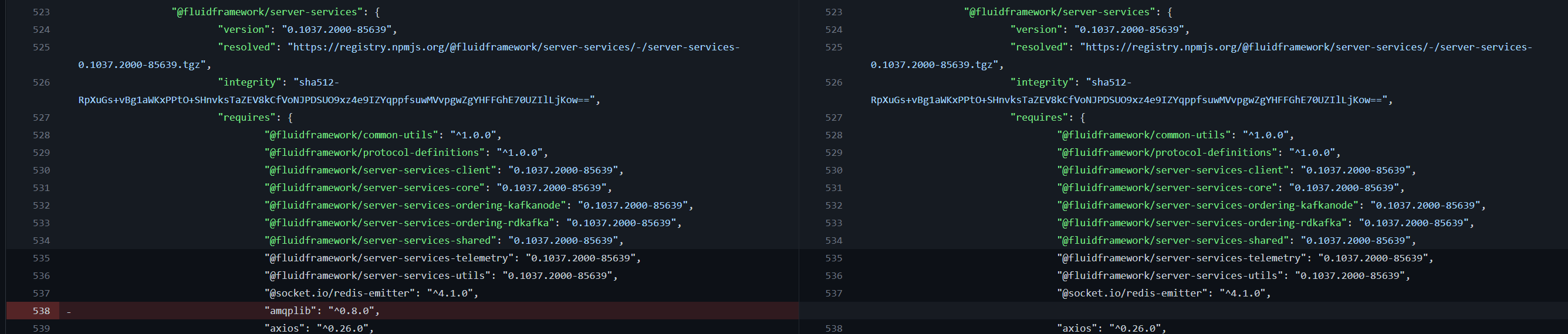Viewport: 1568px width, 334px height.
Task: Click left pane "@socket.io/redis-emitter": "^4.1.0" line
Action: point(371,294)
